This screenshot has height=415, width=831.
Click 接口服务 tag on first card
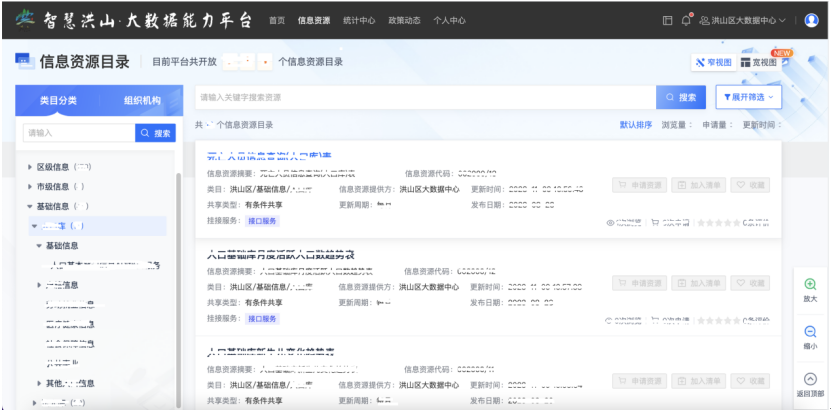(x=262, y=221)
